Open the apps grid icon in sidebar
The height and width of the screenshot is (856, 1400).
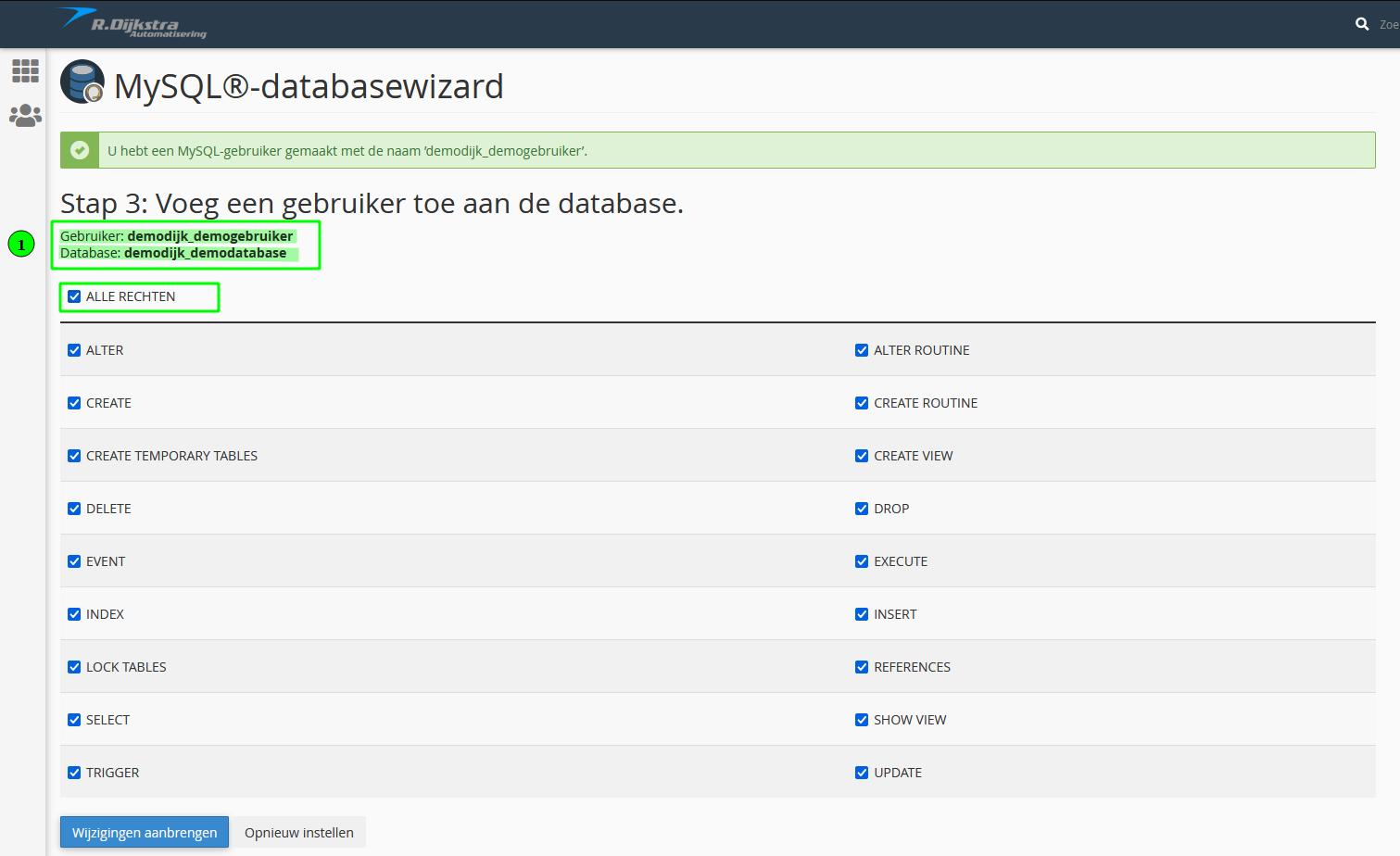25,70
